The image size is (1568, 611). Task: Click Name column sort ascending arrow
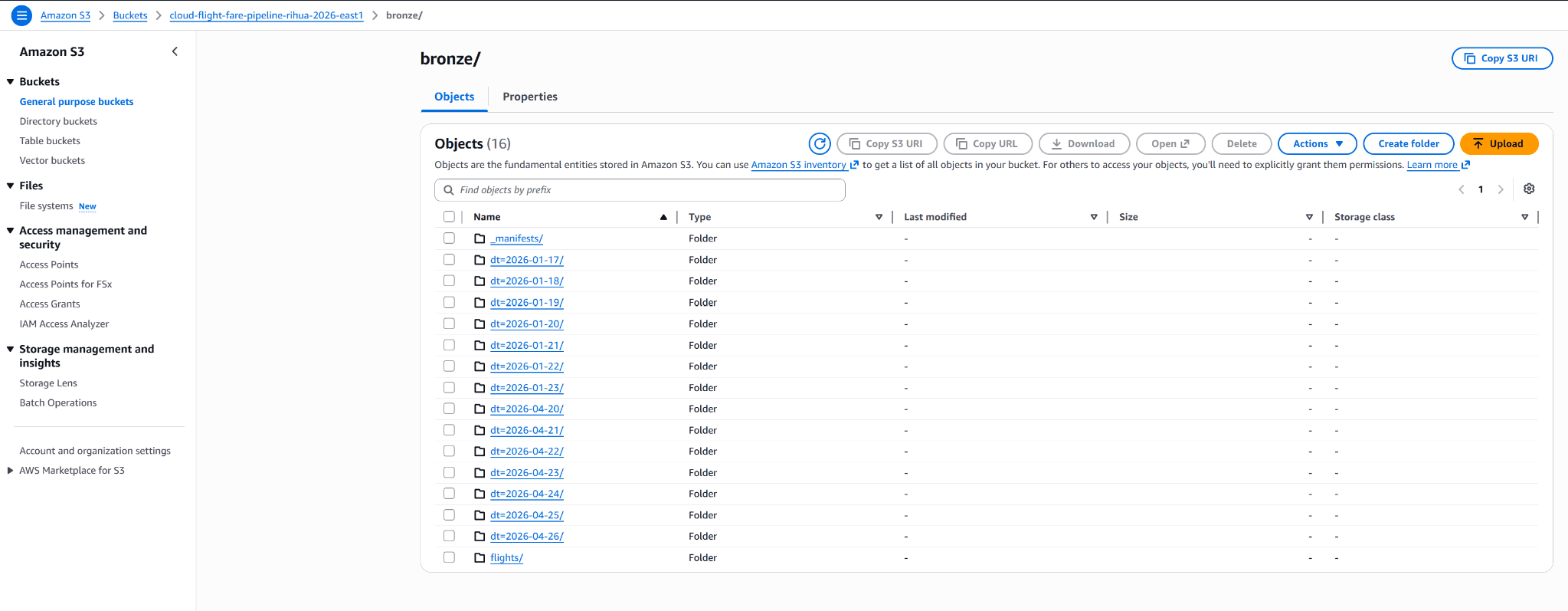[663, 217]
